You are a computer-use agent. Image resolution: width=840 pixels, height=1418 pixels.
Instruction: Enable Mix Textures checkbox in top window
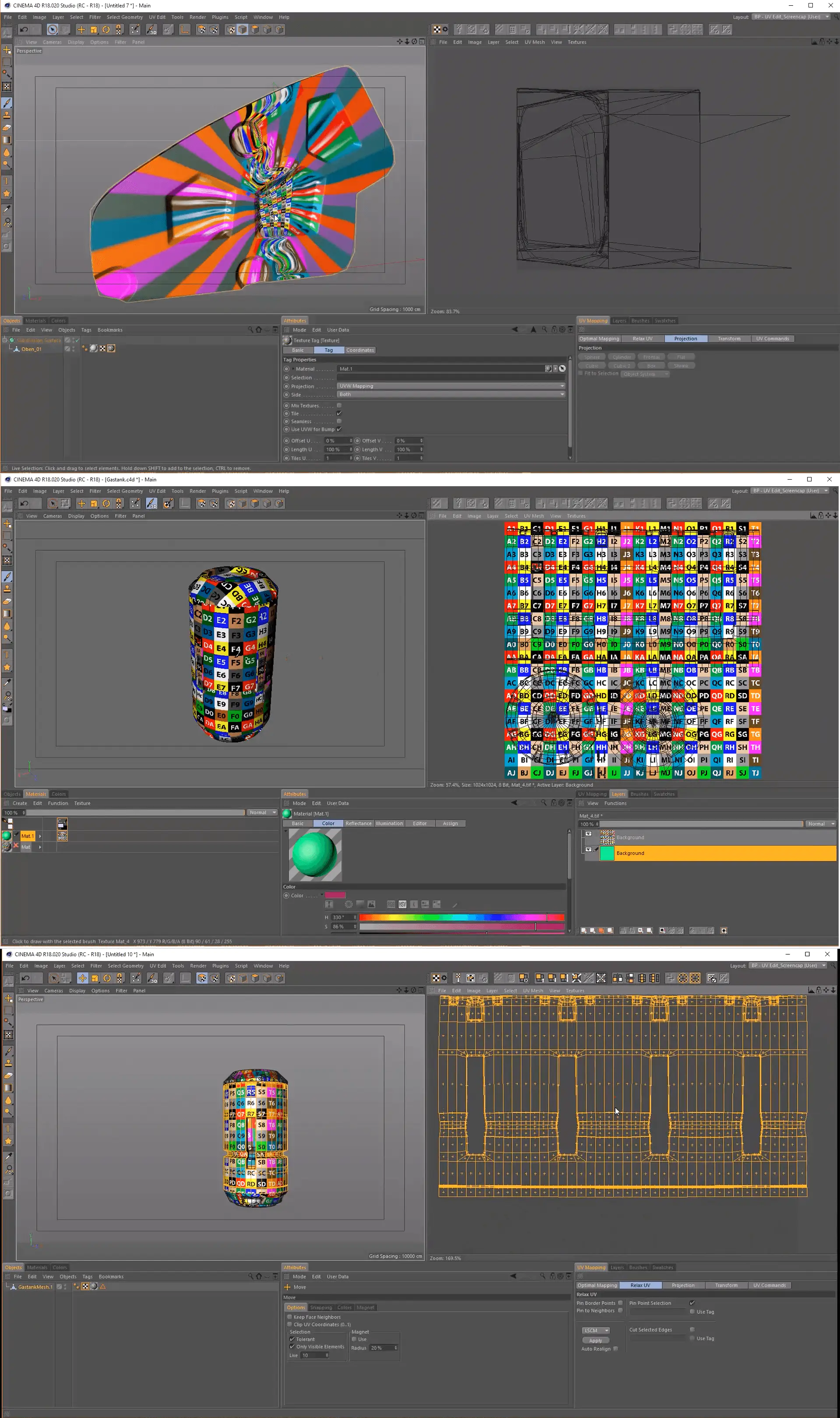(x=339, y=405)
